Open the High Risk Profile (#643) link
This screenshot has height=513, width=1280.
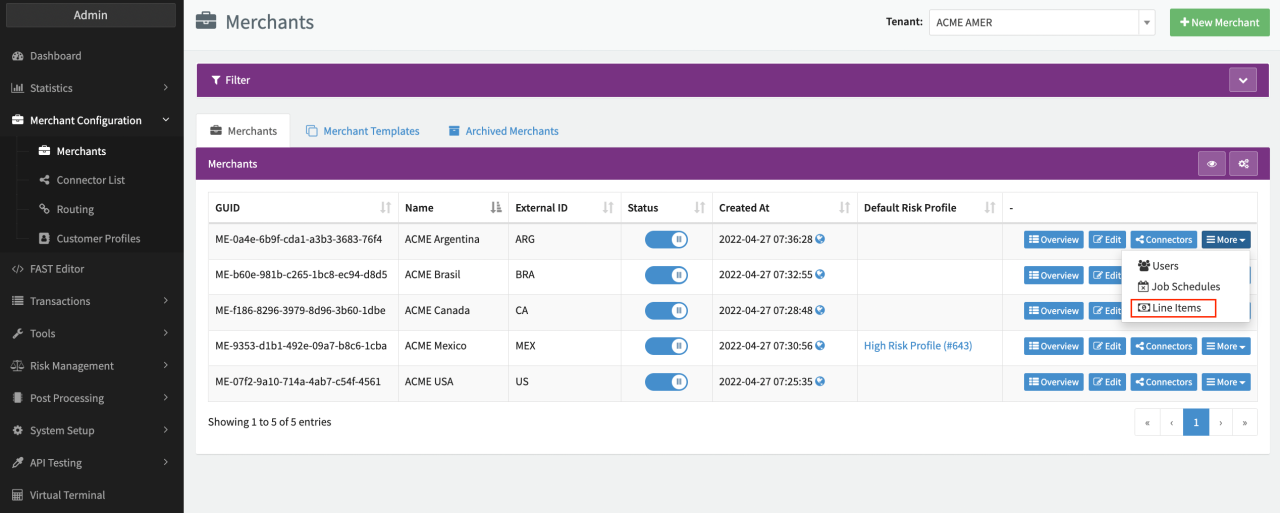tap(918, 346)
